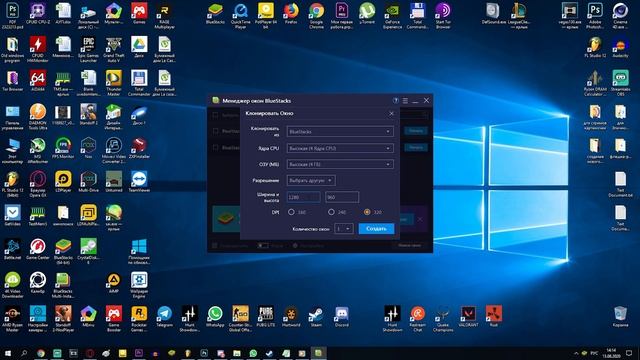Viewport: 640px width, 360px height.
Task: Open FPS Monitor desktop shortcut
Action: (63, 149)
